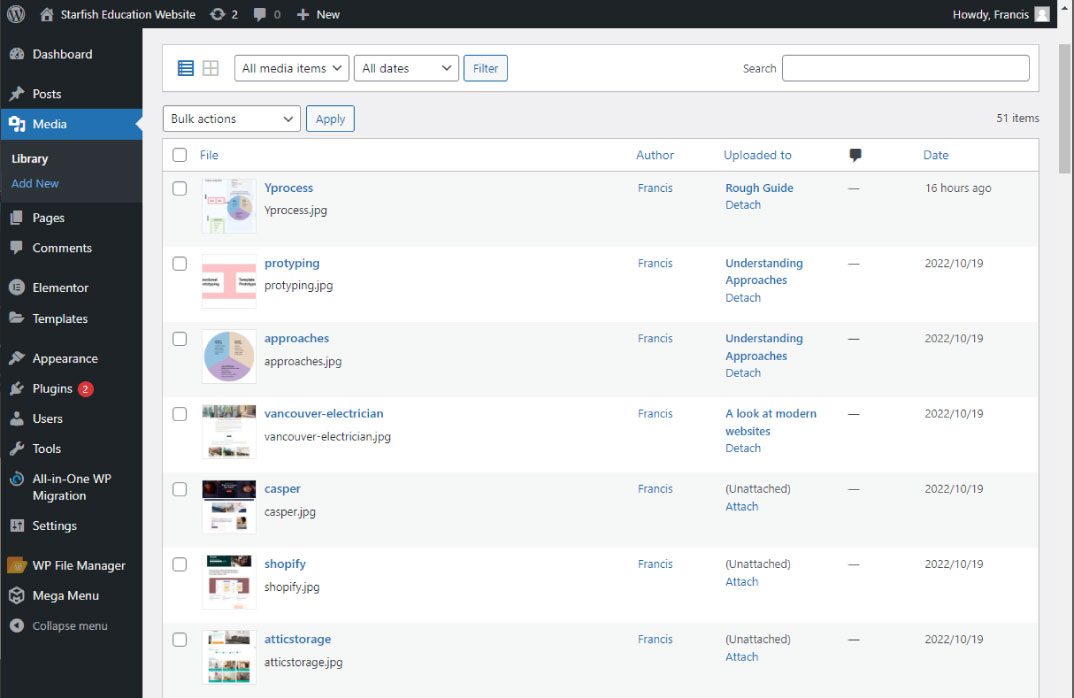Check the box for Yprocess file

click(x=180, y=188)
